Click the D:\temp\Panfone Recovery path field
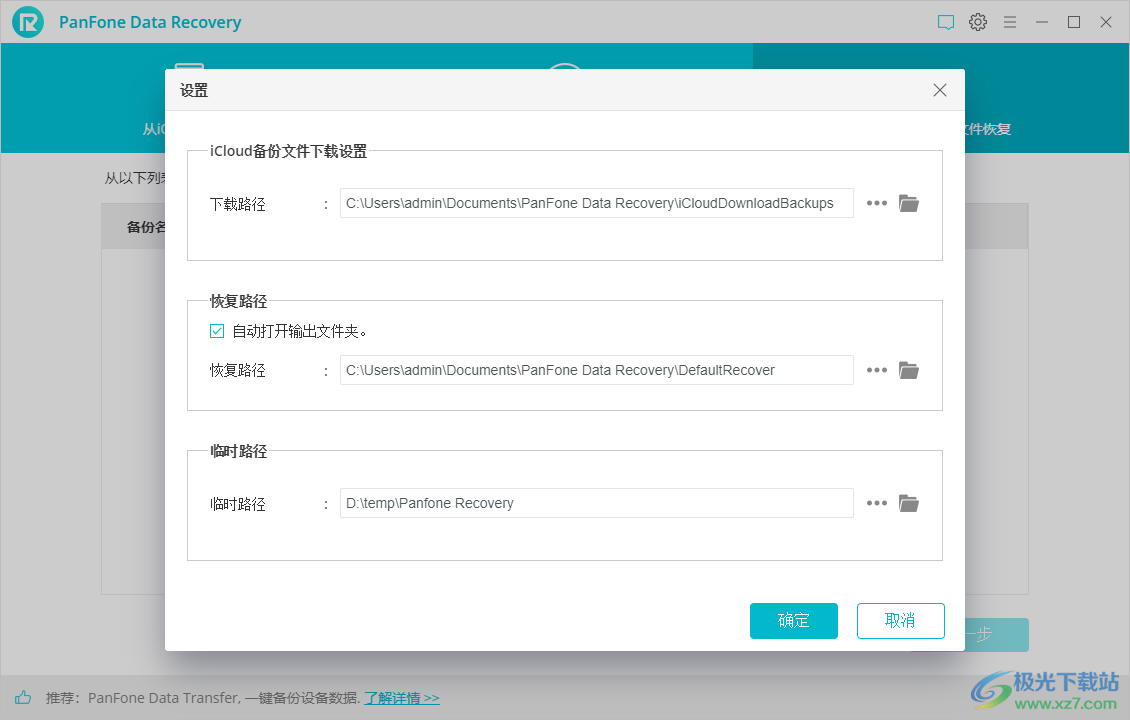 [597, 503]
